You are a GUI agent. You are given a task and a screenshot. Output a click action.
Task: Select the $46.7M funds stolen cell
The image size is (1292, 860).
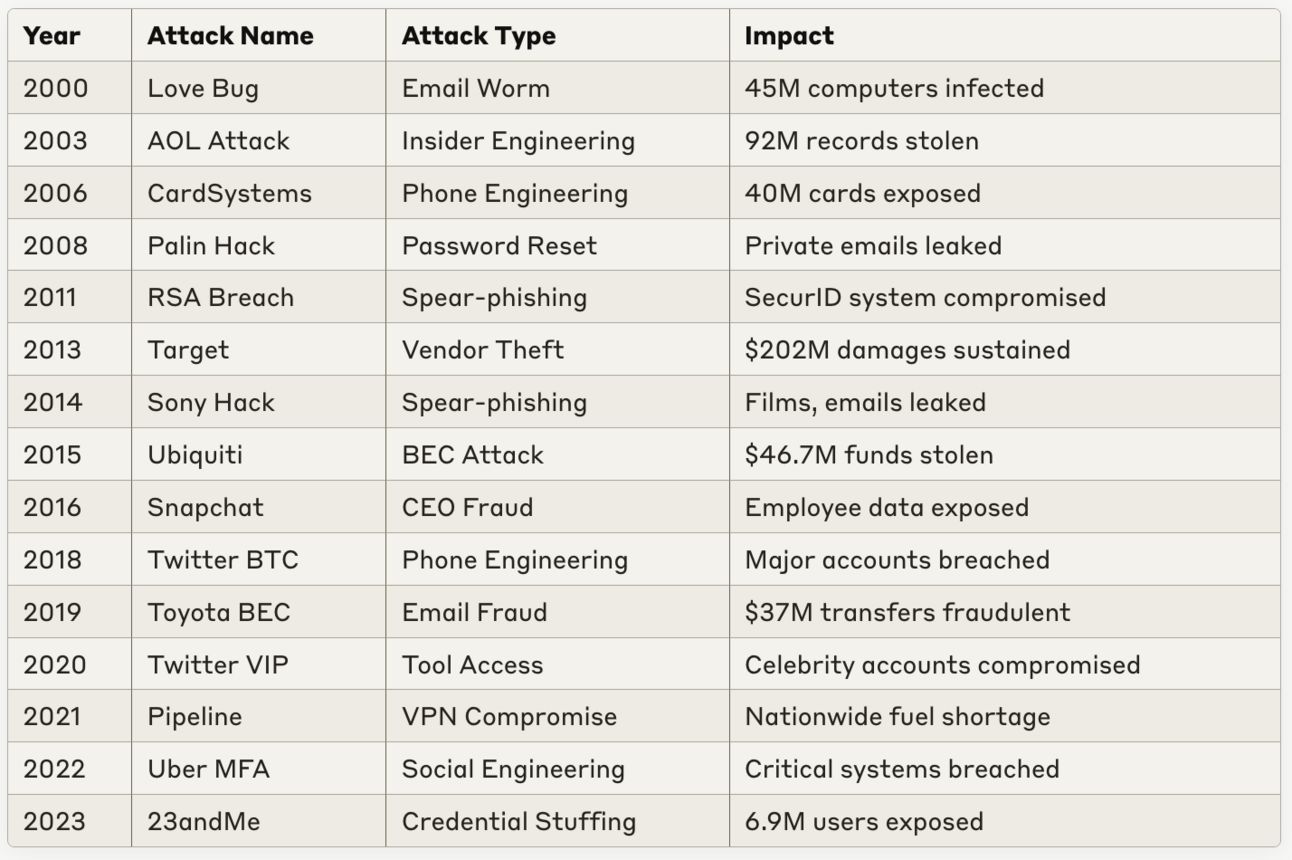coord(1004,455)
